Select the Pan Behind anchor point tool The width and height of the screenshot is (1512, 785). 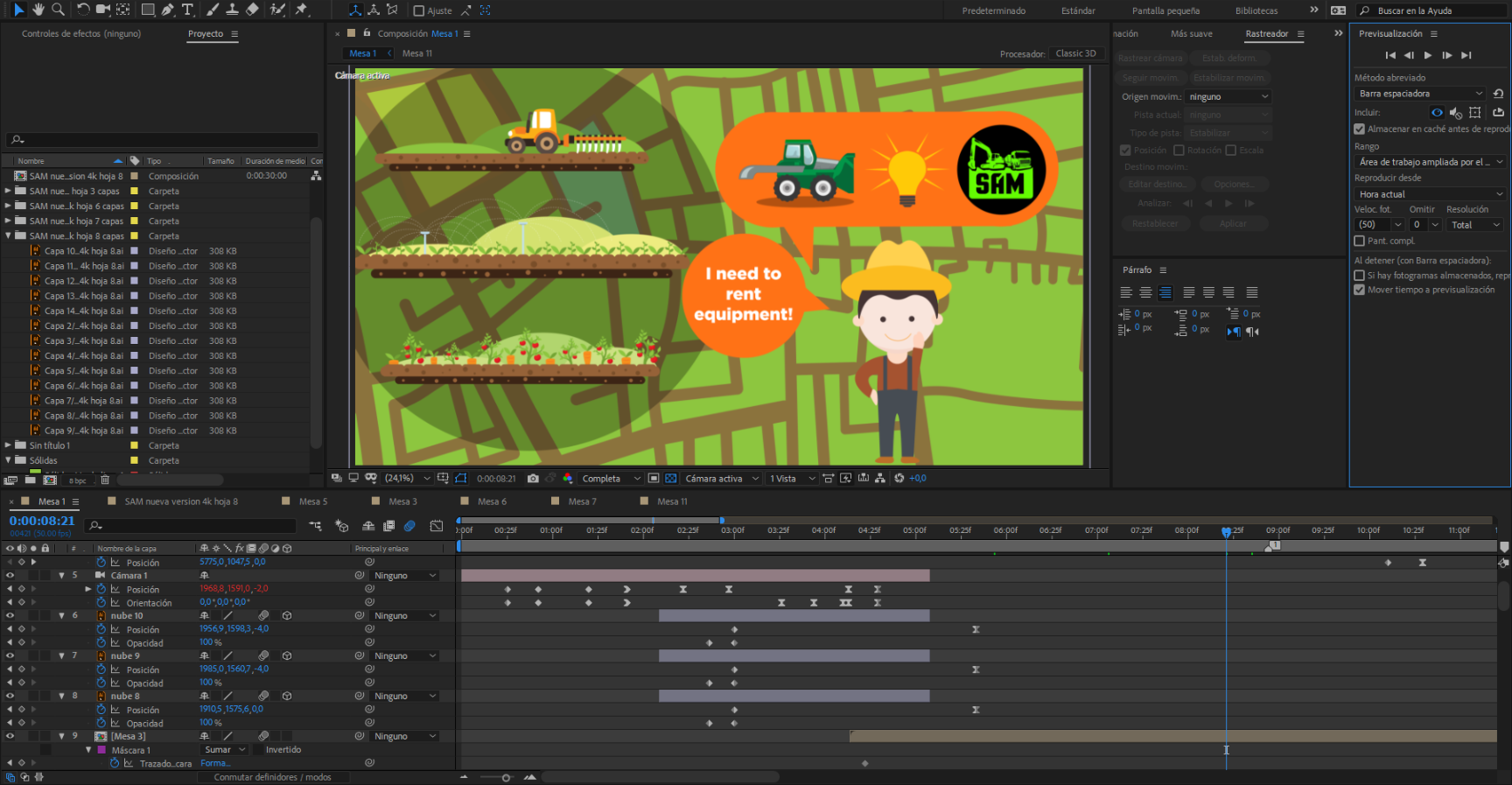[123, 10]
